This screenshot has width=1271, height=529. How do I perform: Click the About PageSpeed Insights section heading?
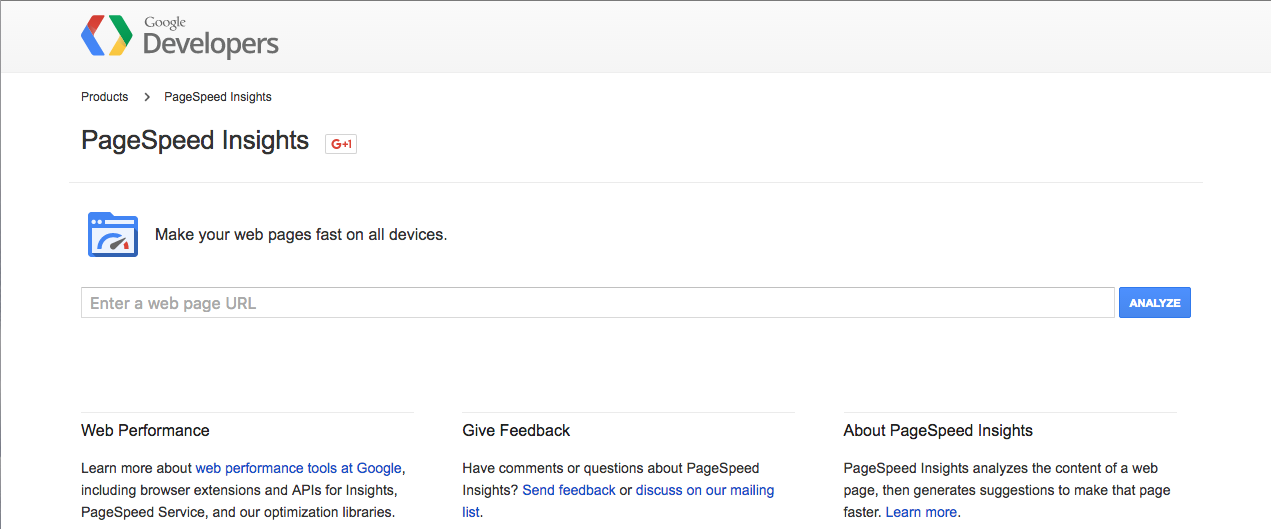click(938, 430)
